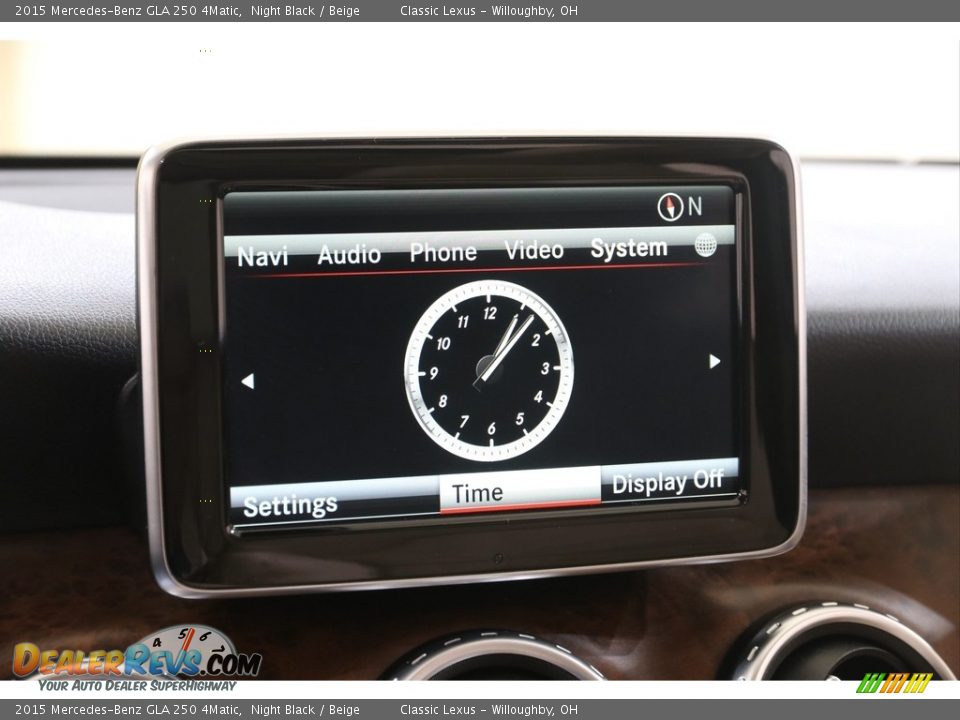Switch to the Video menu

pyautogui.click(x=534, y=250)
